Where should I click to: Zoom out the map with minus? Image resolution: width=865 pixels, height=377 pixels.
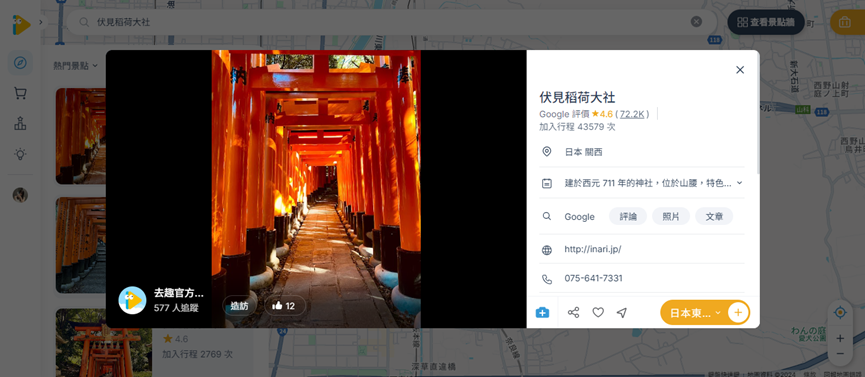(x=840, y=353)
